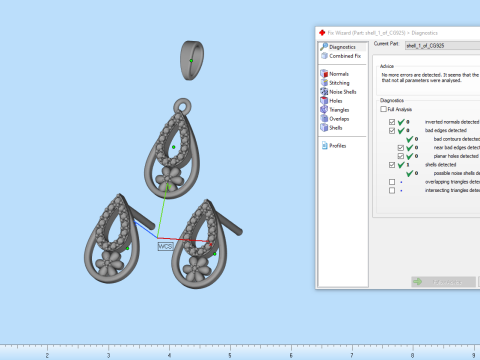This screenshot has height=360, width=480.
Task: Enable overlapping triangles detected checkbox
Action: (392, 182)
